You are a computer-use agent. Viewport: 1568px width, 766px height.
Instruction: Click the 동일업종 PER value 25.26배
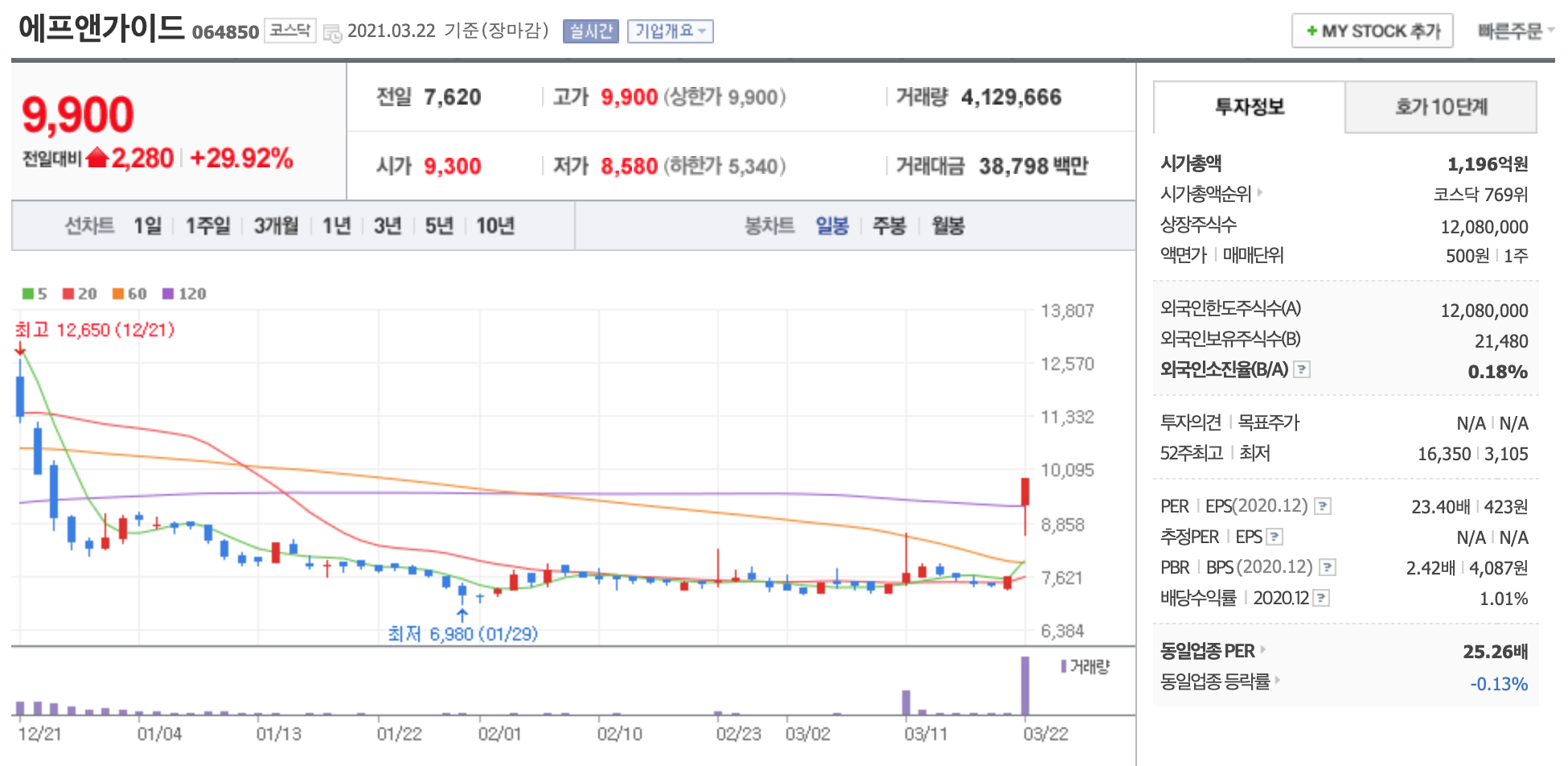point(1496,653)
